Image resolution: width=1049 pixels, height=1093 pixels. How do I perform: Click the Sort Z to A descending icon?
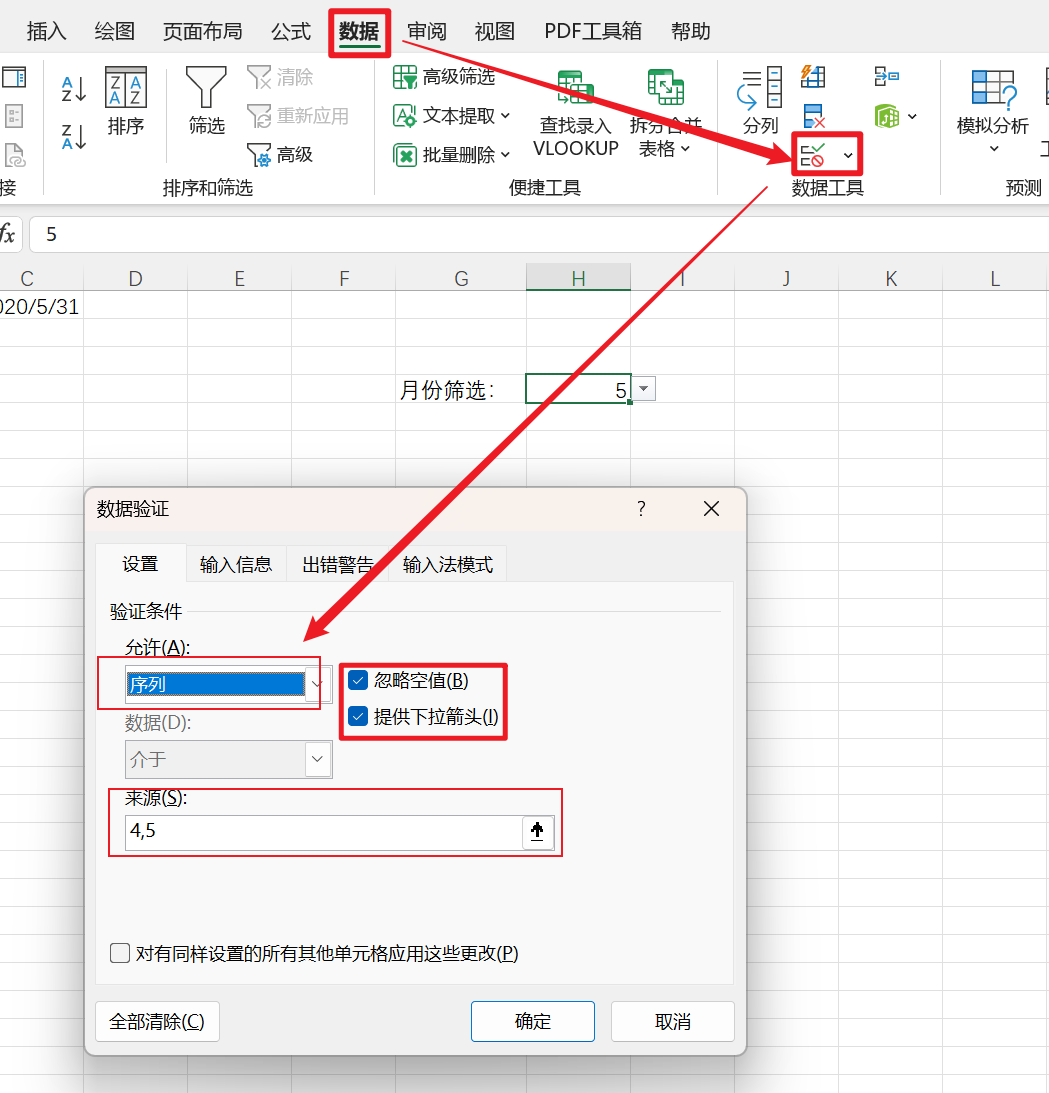coord(74,136)
